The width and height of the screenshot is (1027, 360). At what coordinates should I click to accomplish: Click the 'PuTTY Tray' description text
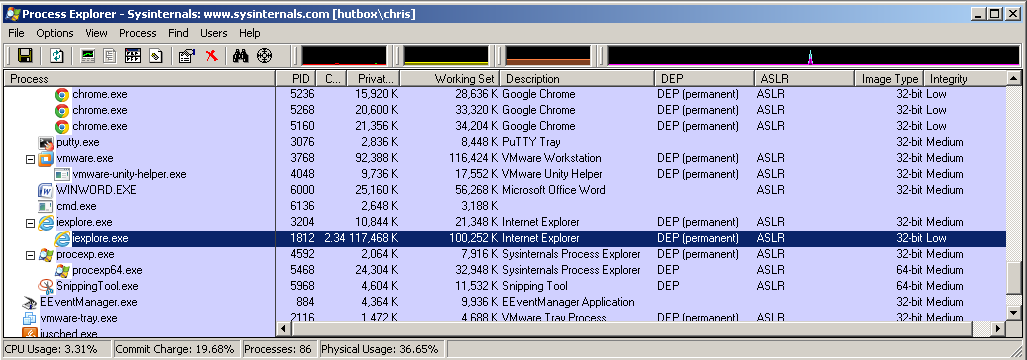pyautogui.click(x=531, y=142)
